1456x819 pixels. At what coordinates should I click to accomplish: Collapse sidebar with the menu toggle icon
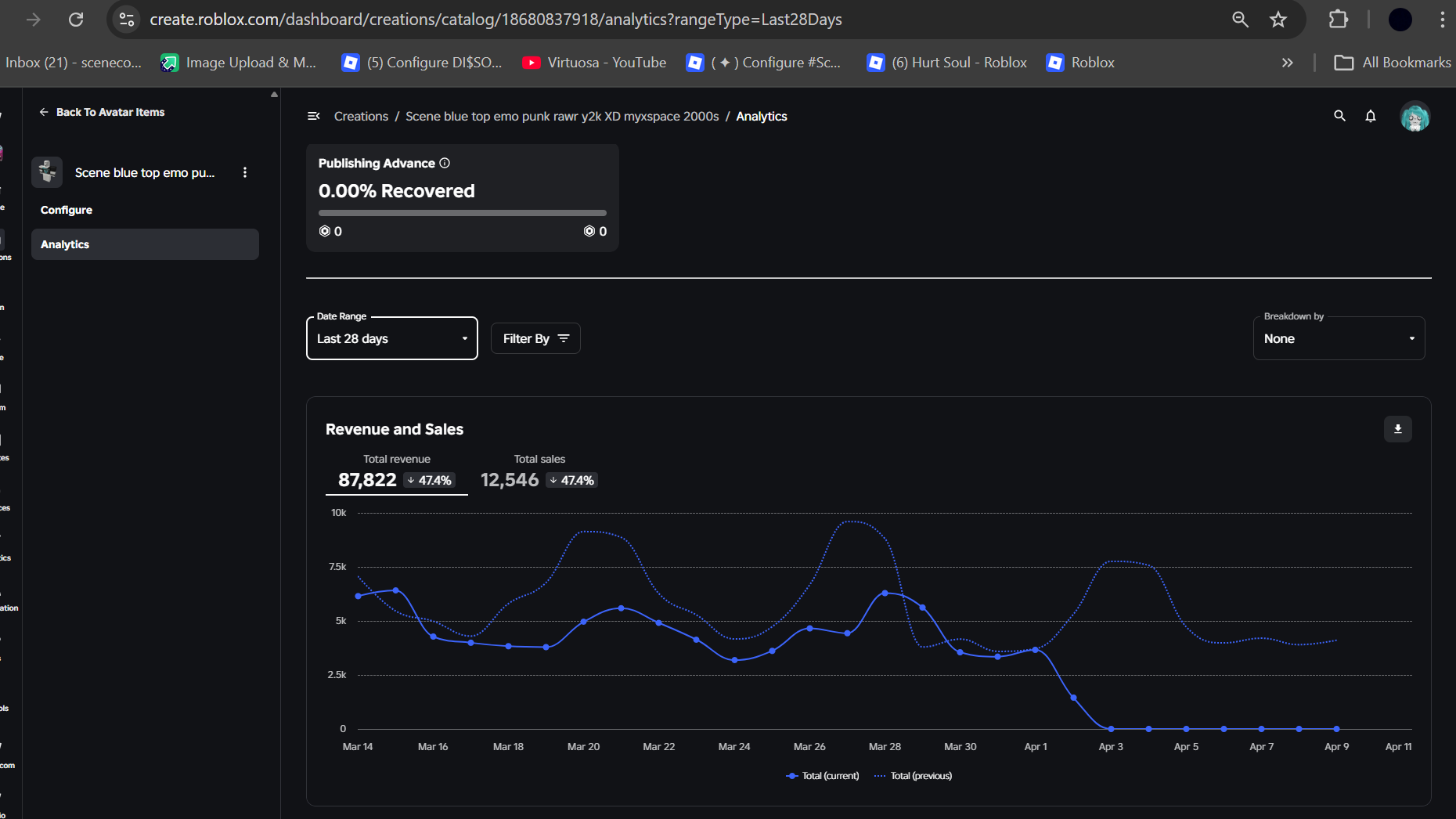tap(314, 116)
